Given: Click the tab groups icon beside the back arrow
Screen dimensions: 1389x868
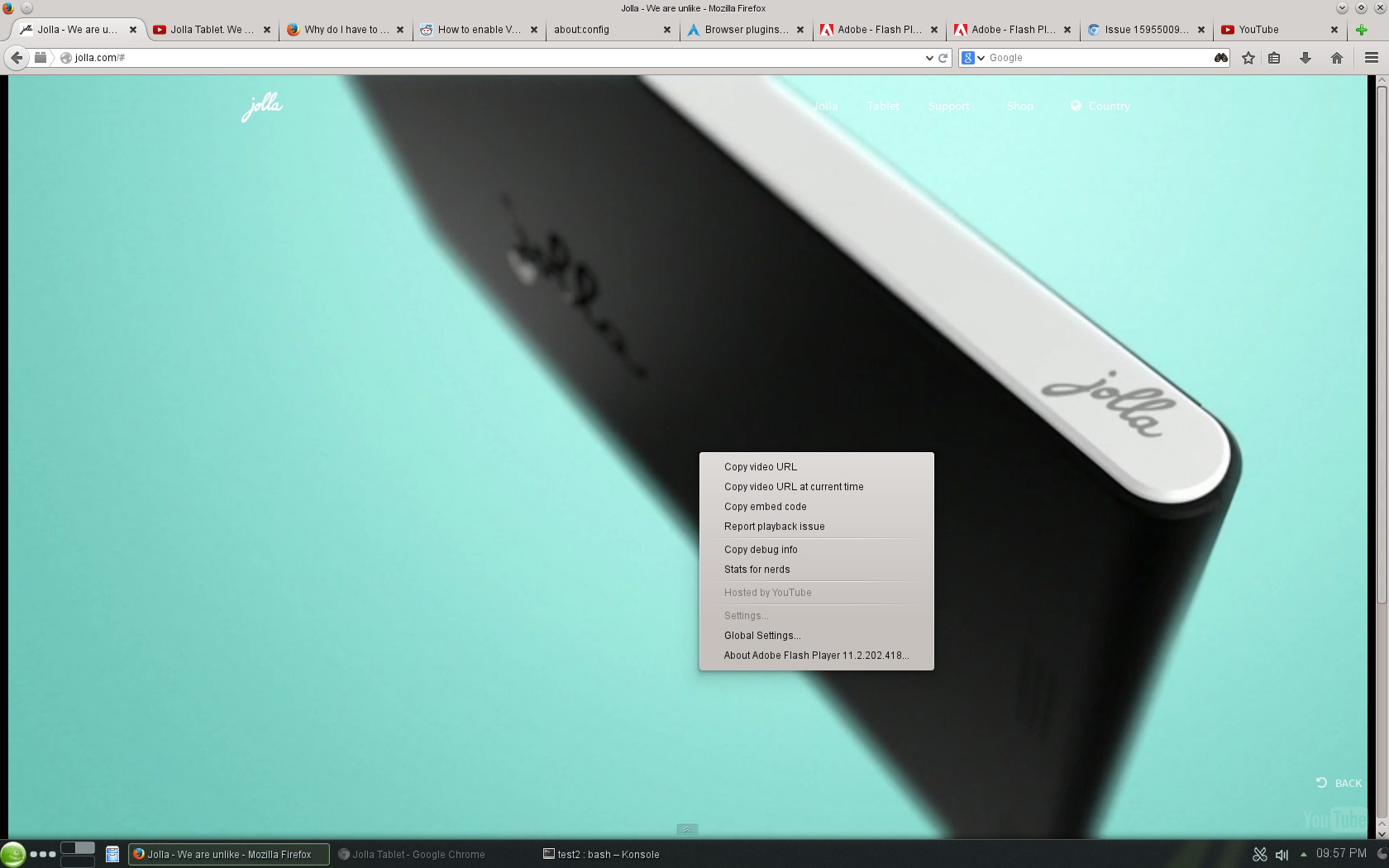Looking at the screenshot, I should [41, 58].
